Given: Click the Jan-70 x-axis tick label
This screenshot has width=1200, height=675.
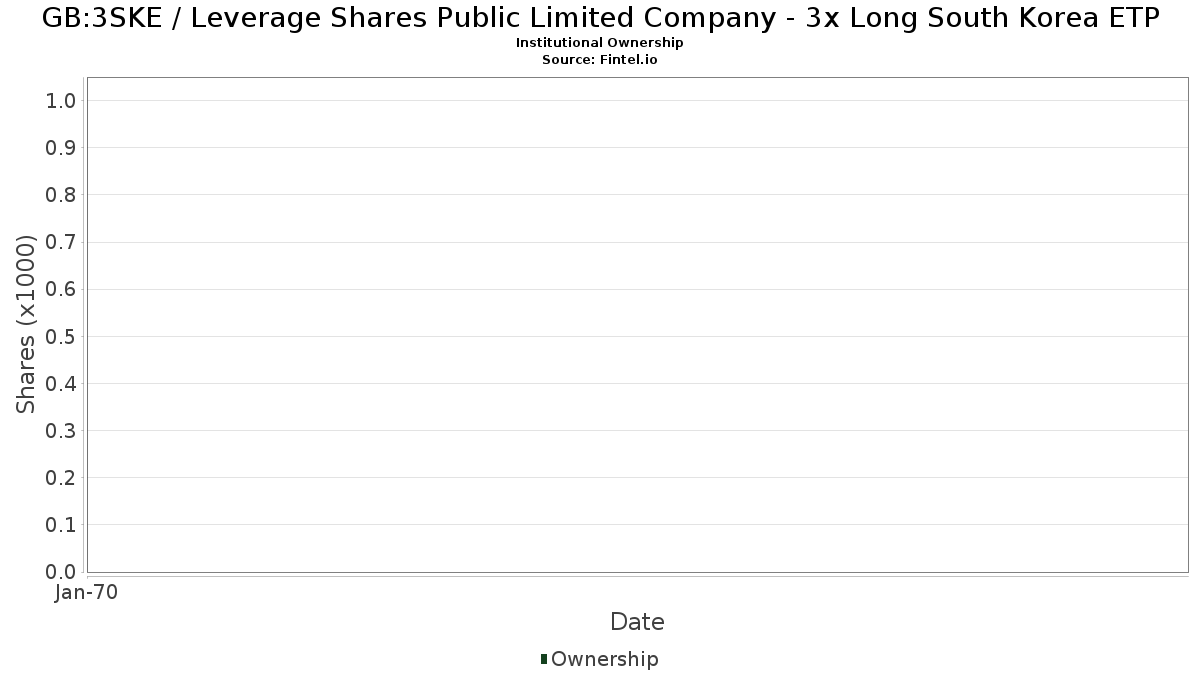Looking at the screenshot, I should pos(86,592).
